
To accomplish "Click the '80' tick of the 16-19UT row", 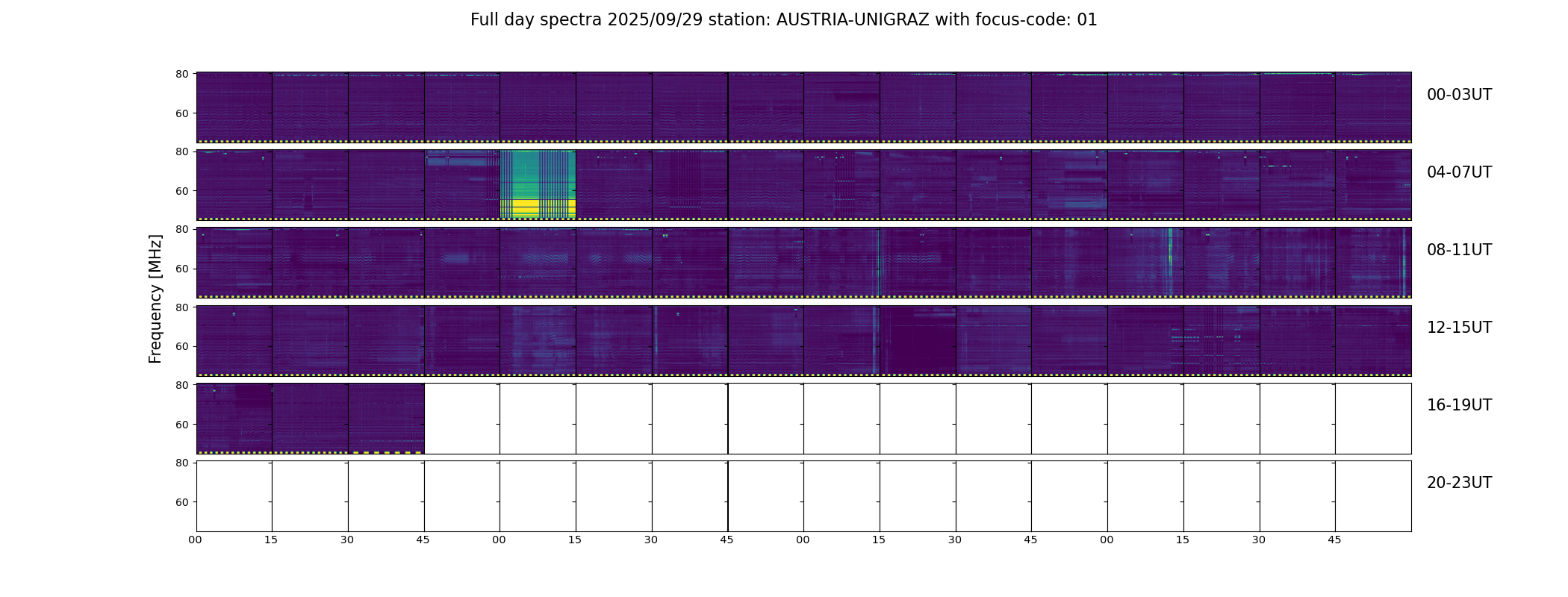I will pyautogui.click(x=181, y=385).
